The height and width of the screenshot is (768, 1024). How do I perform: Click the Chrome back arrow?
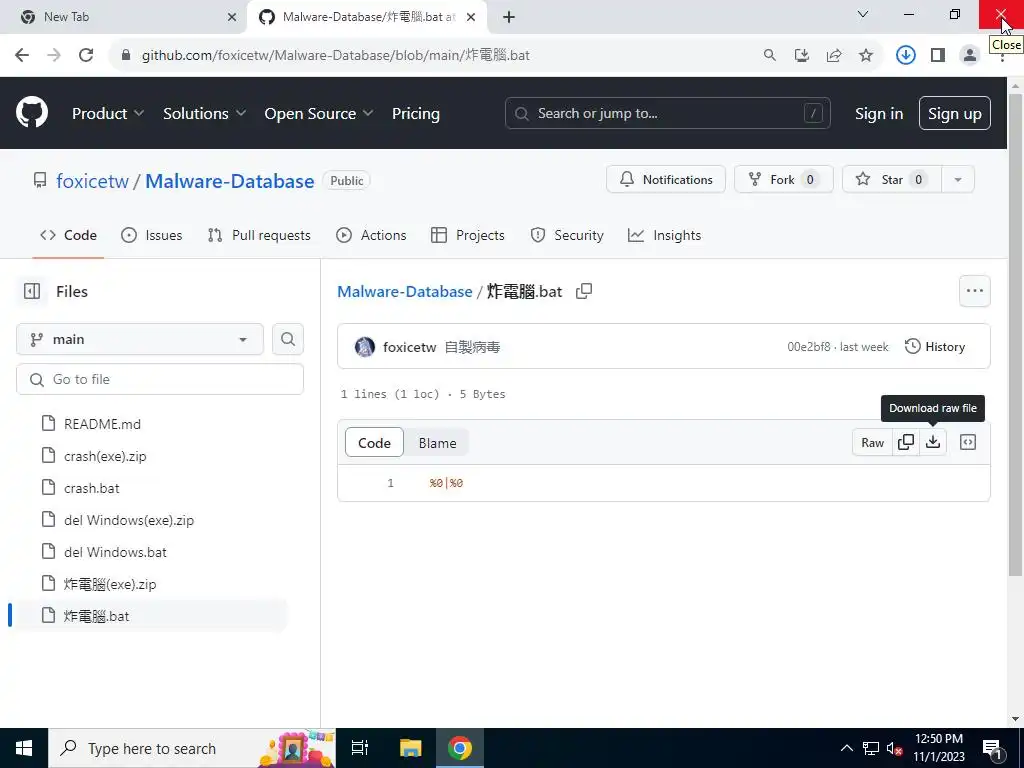point(22,55)
